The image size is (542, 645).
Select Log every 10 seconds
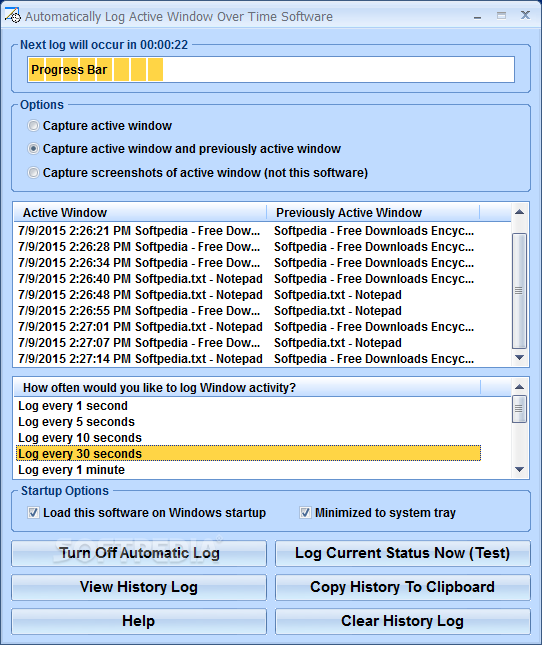coord(248,438)
